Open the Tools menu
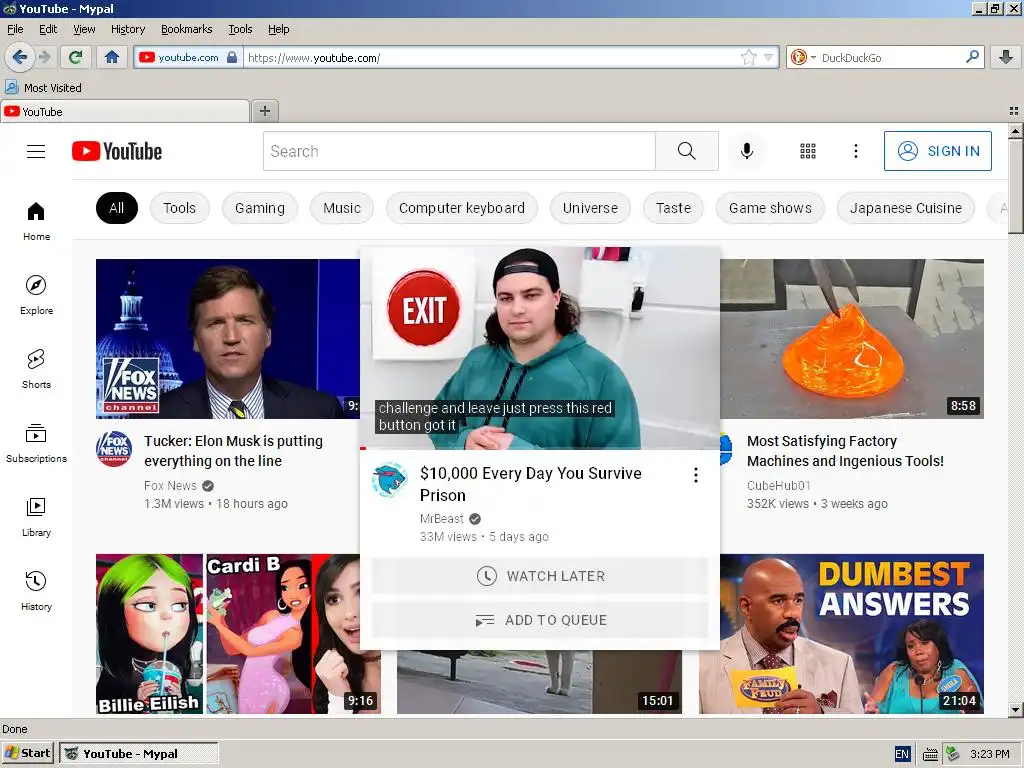The width and height of the screenshot is (1024, 768). point(240,29)
